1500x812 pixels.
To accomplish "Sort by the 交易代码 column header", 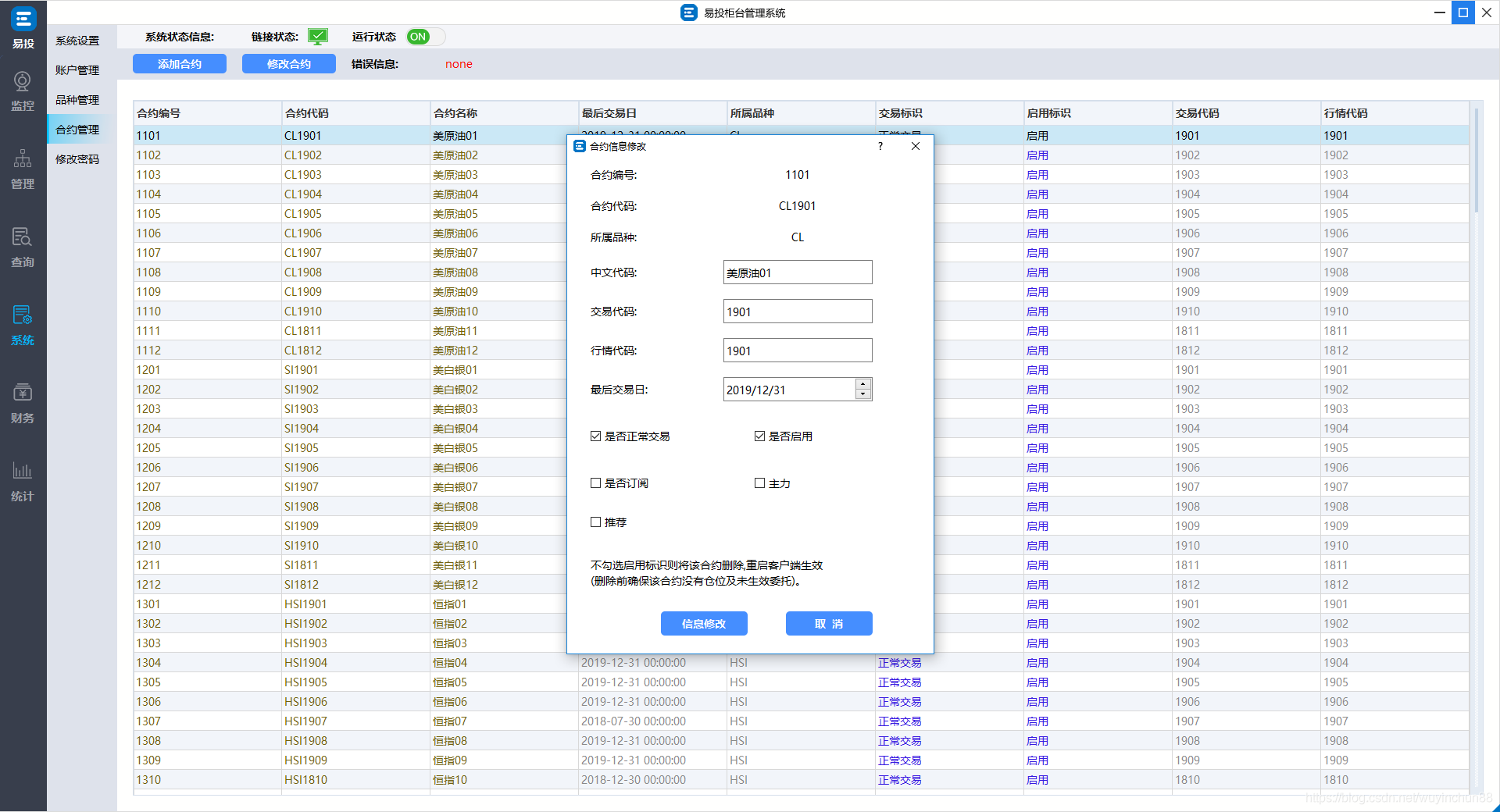I will [x=1246, y=113].
